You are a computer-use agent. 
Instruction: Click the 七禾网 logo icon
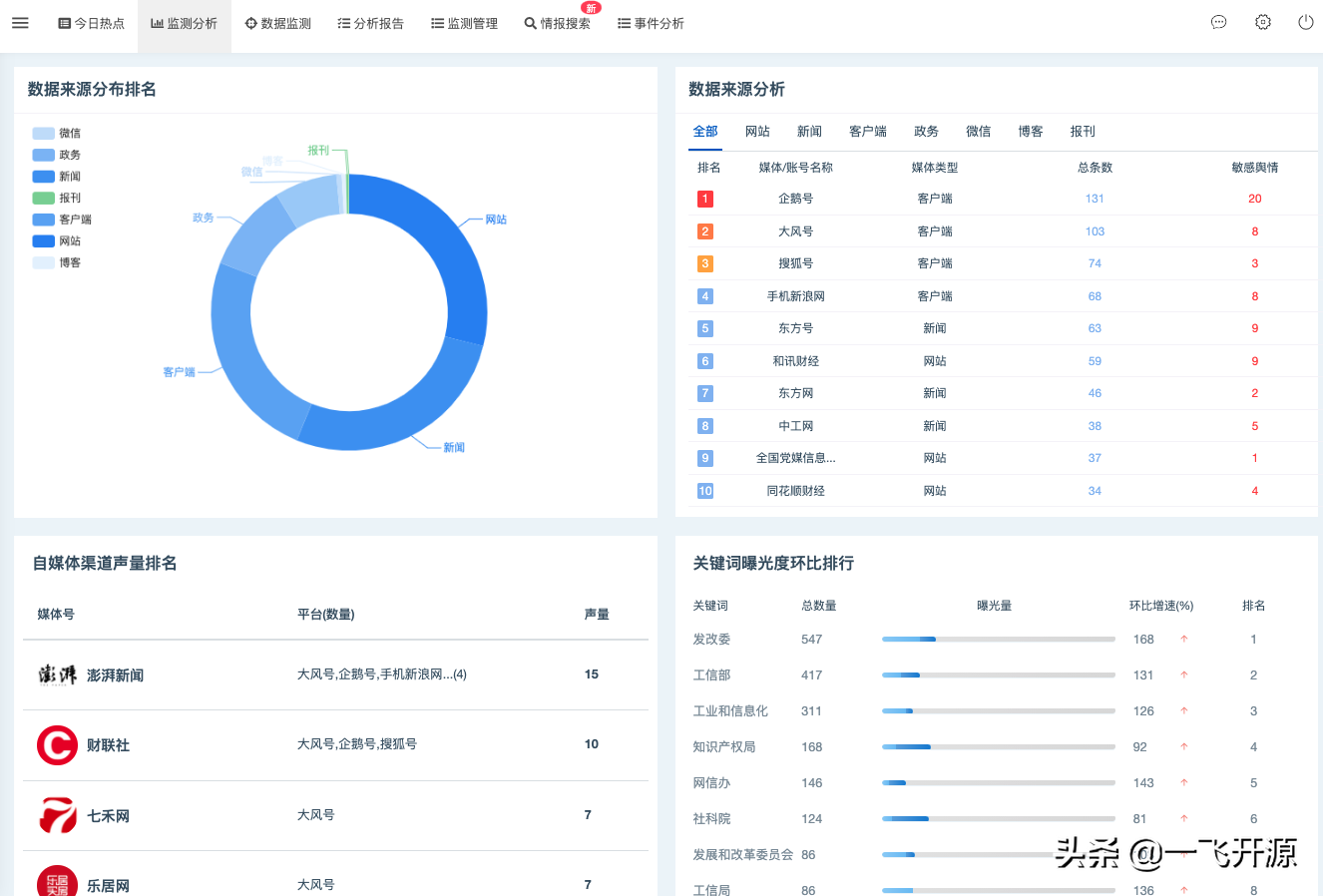pos(57,815)
